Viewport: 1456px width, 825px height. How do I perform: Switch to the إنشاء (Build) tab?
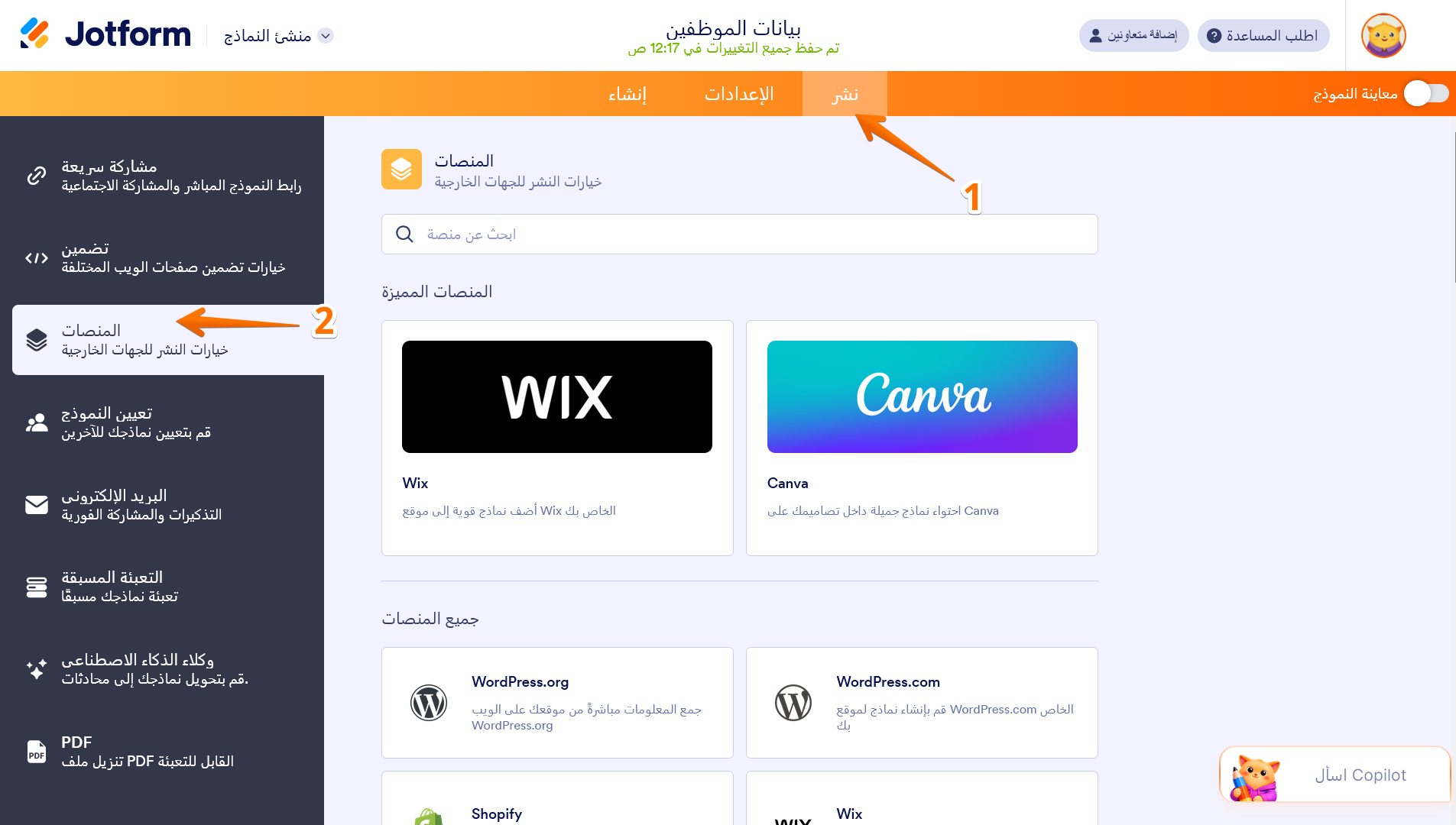(627, 94)
